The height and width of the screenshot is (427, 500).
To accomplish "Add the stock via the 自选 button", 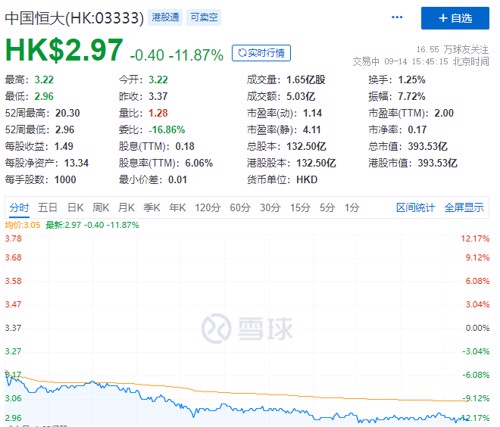I will pos(455,18).
